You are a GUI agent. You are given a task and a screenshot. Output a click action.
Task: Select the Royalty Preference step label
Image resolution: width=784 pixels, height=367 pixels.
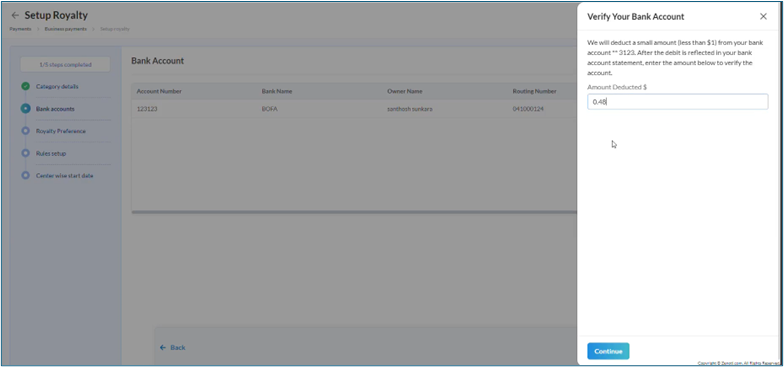(60, 131)
